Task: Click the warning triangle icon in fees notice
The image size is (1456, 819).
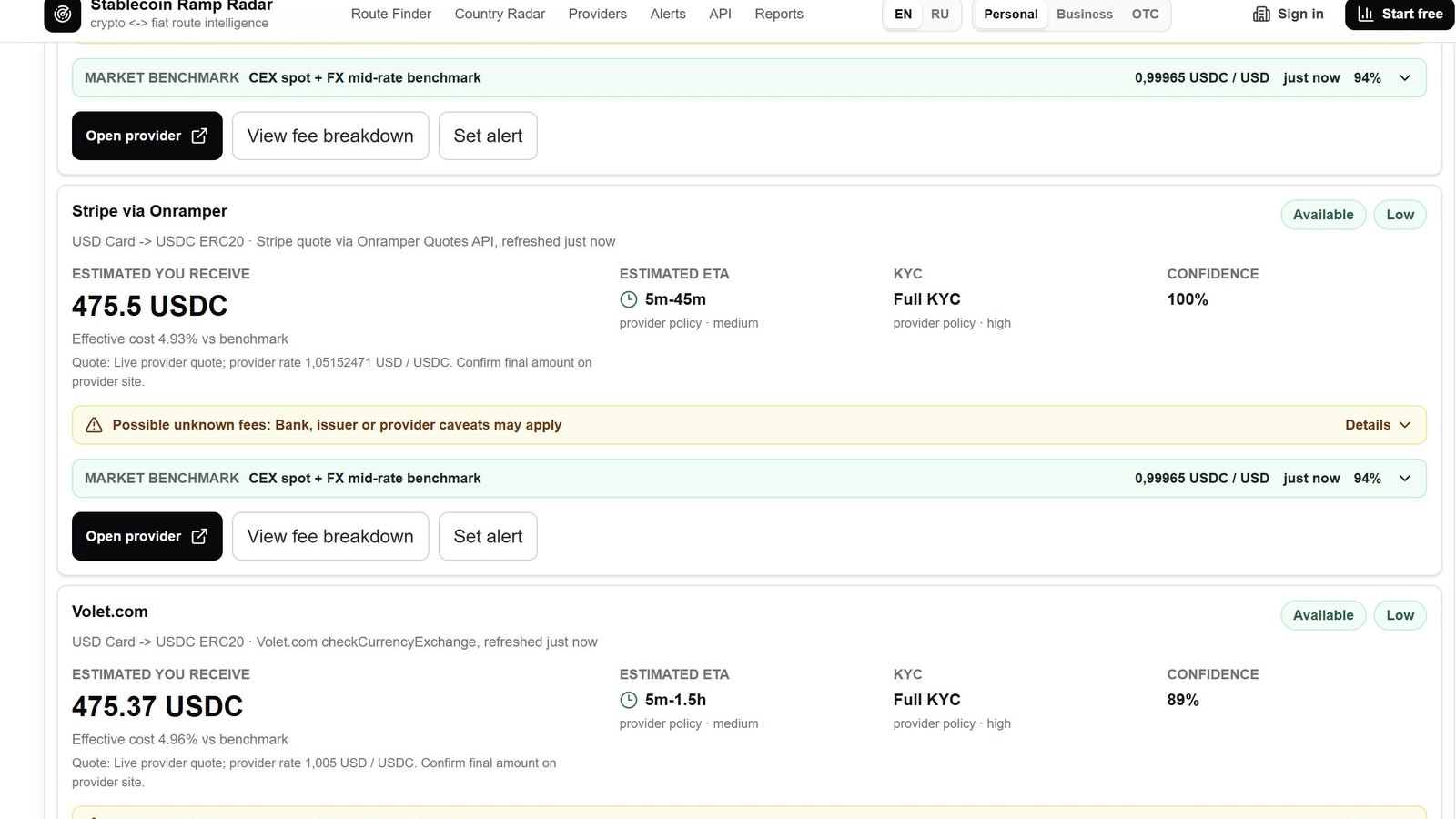Action: pos(94,425)
